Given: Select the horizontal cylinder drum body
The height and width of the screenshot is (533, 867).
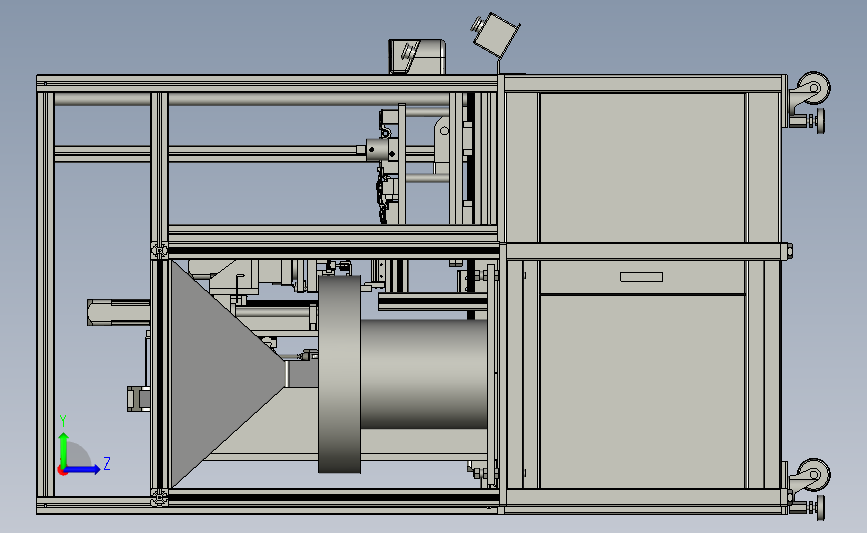Looking at the screenshot, I should point(424,374).
